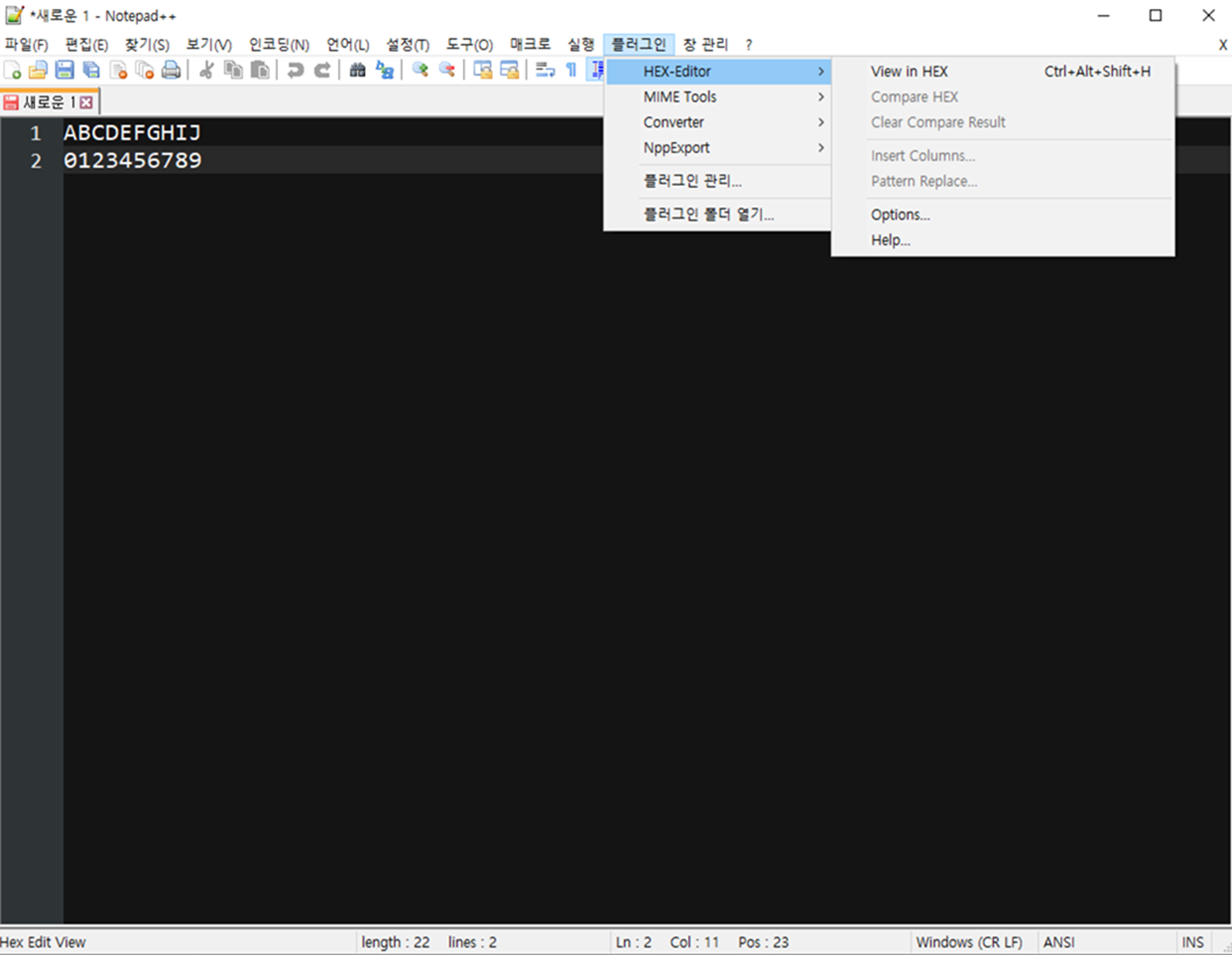Select the 새로운 1 document tab

click(49, 102)
